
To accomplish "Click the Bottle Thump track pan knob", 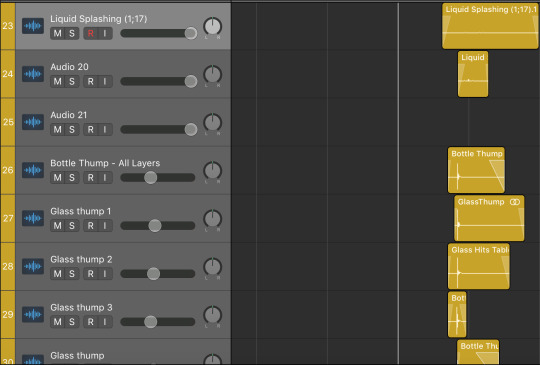I will click(x=212, y=171).
